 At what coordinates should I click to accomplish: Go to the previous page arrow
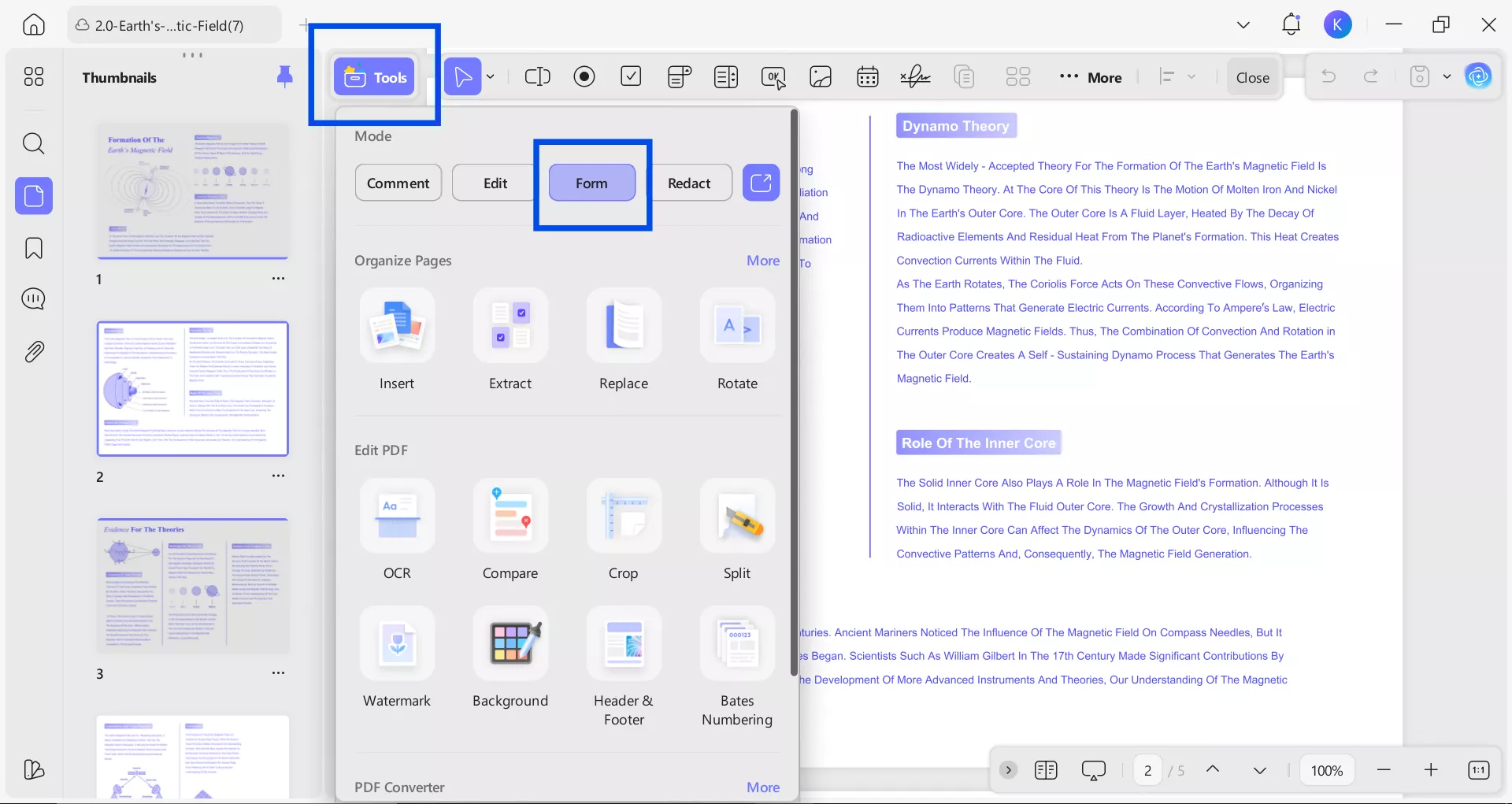[1213, 769]
